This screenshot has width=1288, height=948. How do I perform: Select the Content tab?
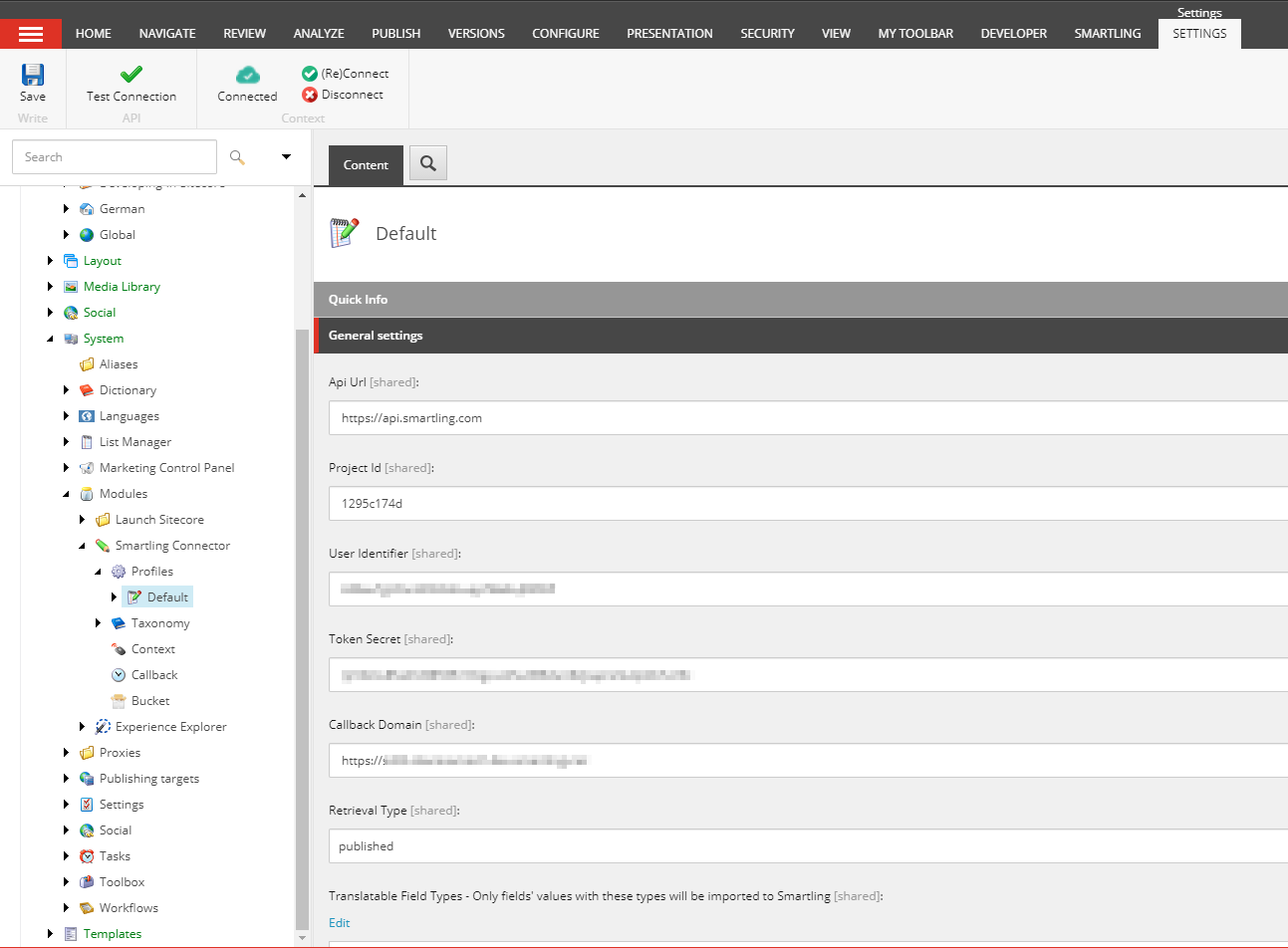click(x=366, y=165)
